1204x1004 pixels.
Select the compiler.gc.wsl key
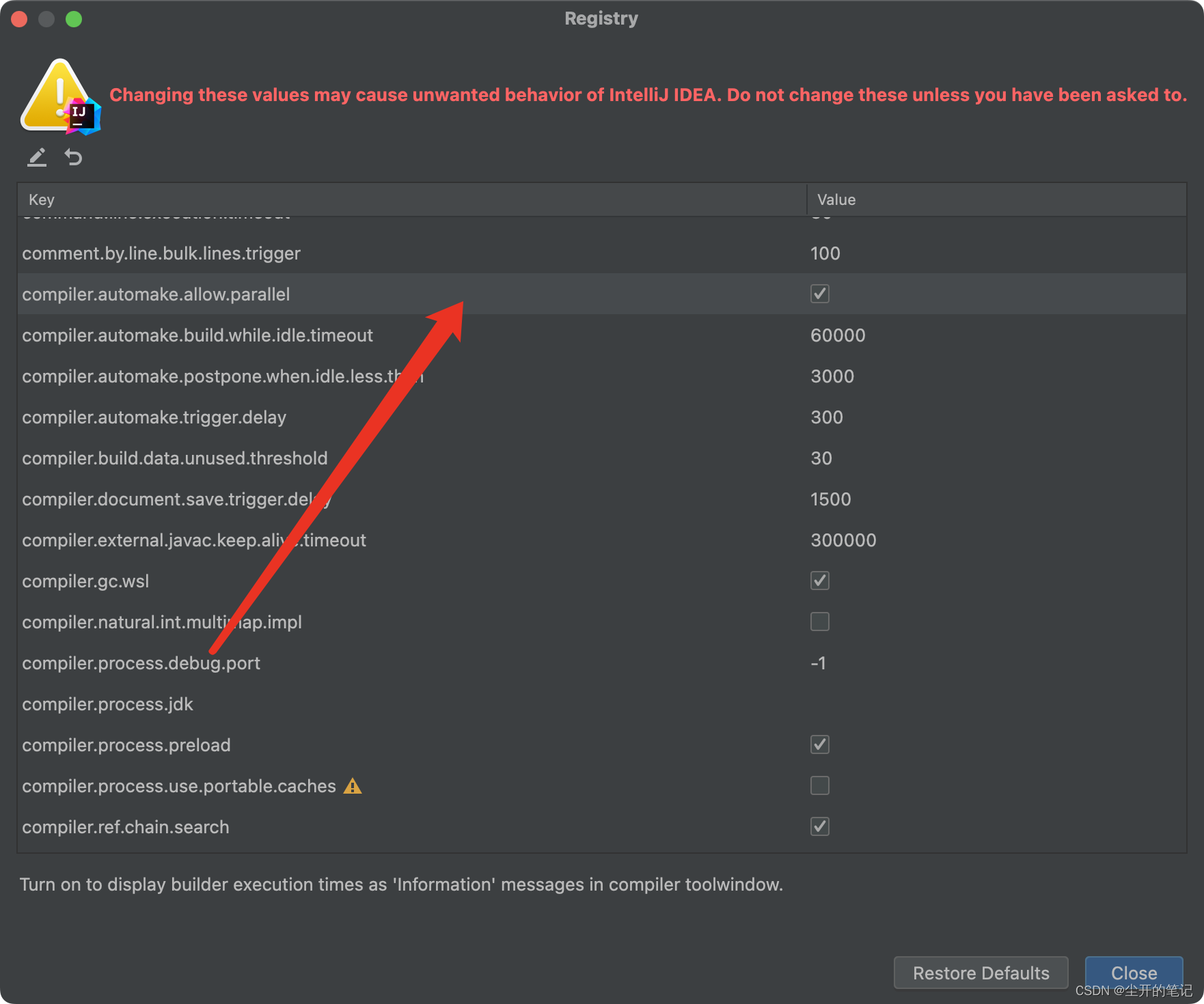85,581
